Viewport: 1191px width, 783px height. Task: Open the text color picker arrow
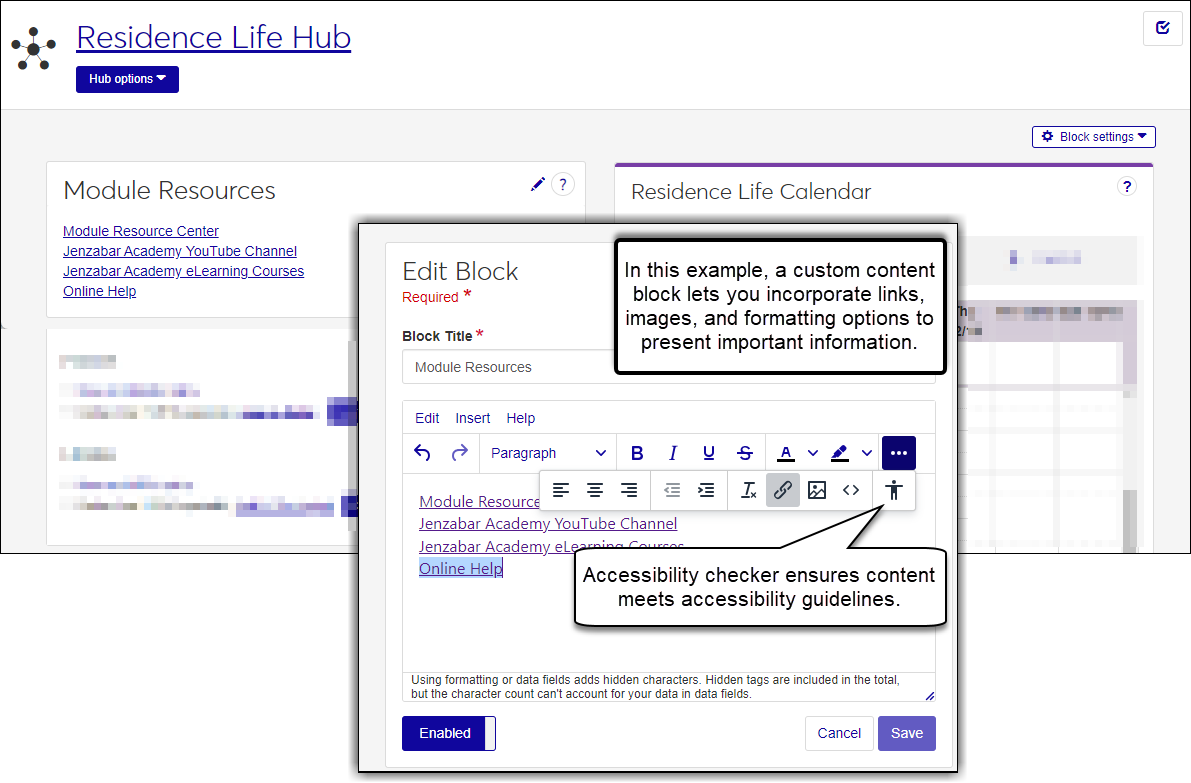tap(813, 453)
